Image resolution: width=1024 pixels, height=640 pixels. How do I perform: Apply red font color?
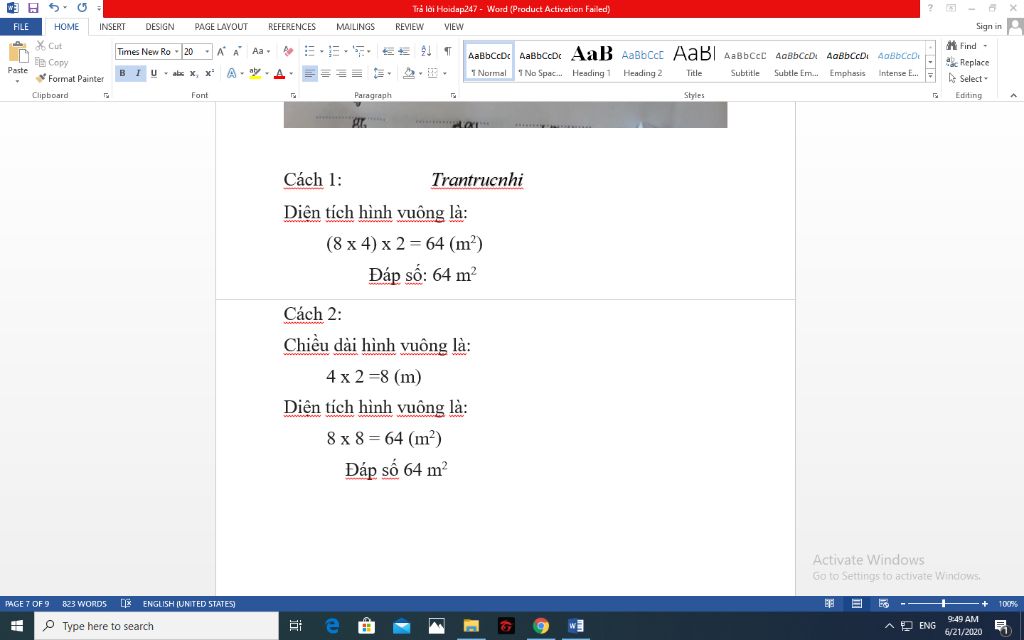click(x=280, y=73)
